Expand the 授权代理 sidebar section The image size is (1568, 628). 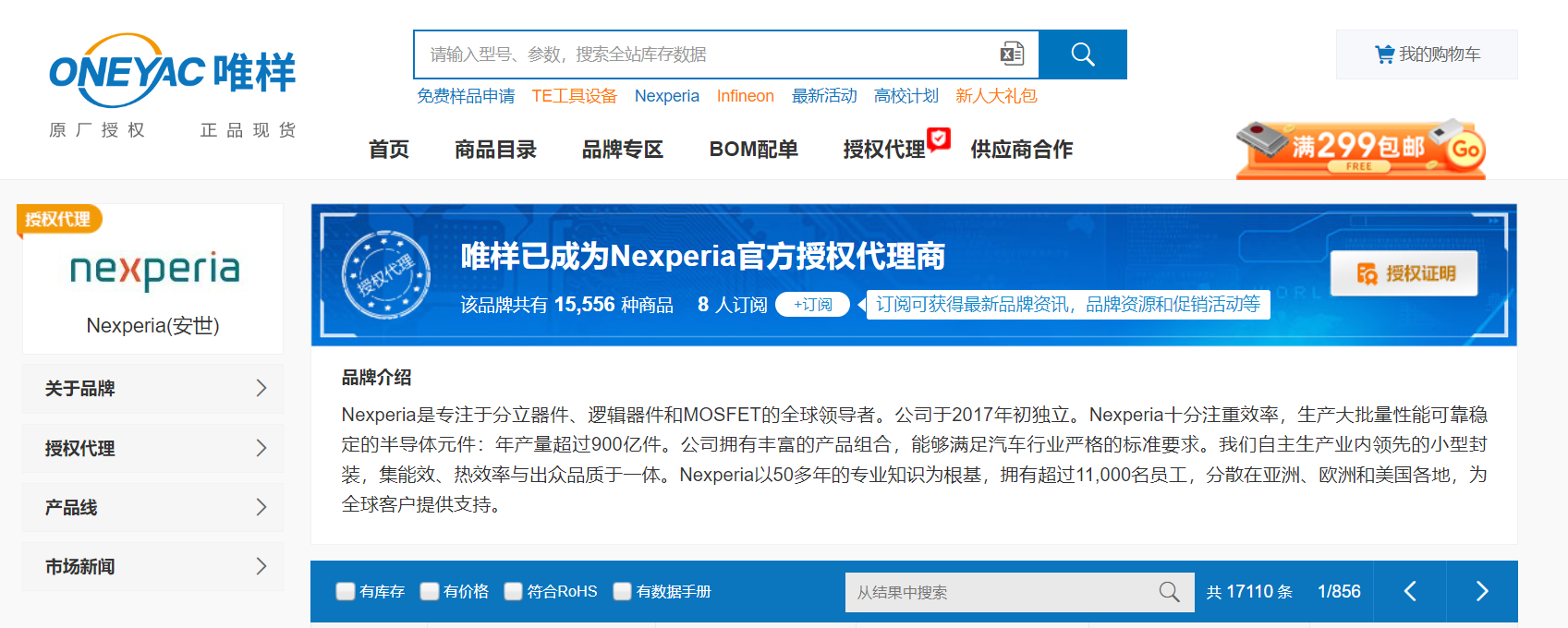click(x=152, y=448)
